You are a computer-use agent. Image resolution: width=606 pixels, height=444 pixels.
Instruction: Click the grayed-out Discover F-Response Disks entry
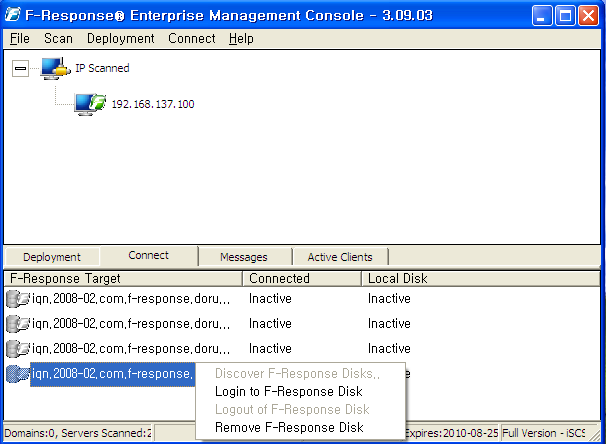300,373
